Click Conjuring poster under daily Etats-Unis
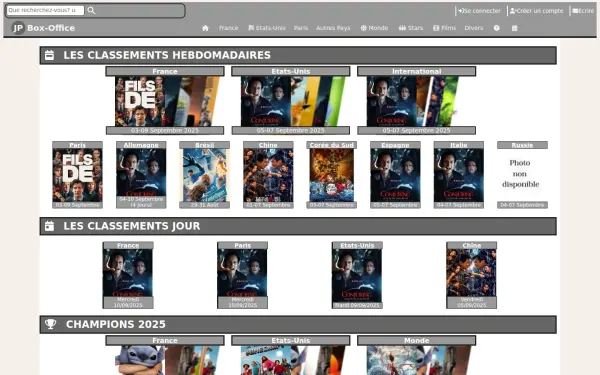Viewport: 600px width, 375px height. 357,276
